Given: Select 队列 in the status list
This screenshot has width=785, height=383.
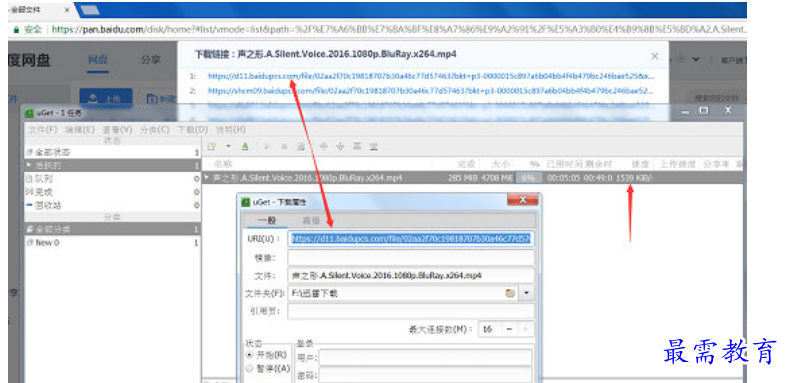Looking at the screenshot, I should coord(112,178).
